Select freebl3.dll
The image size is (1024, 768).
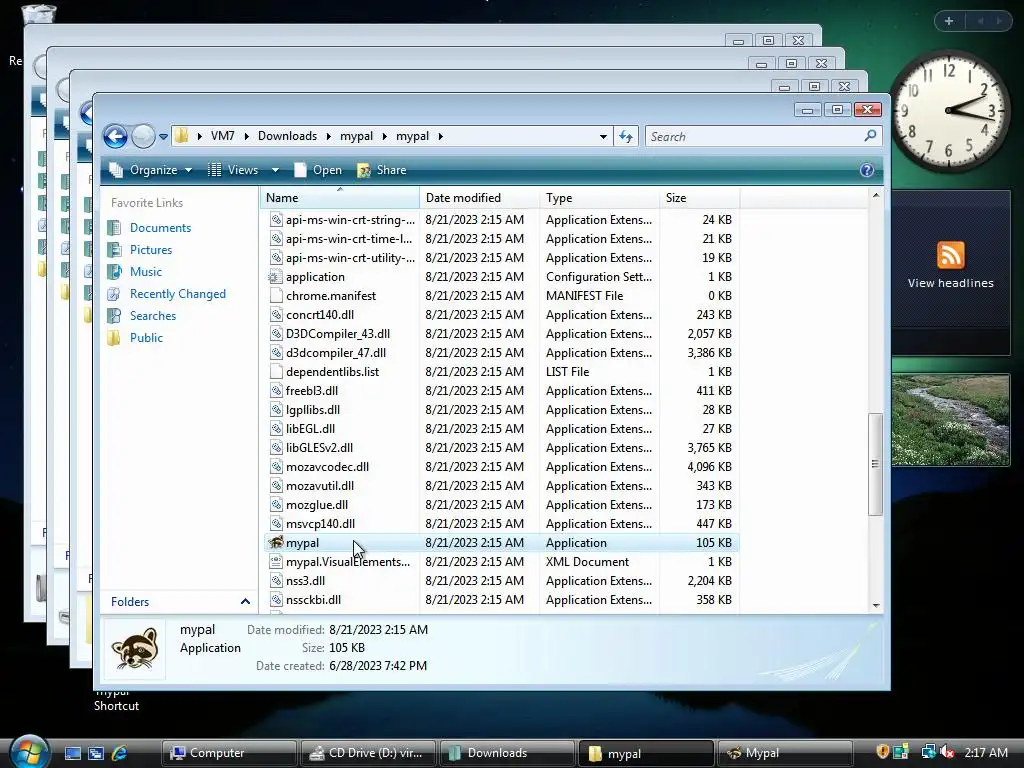point(312,391)
